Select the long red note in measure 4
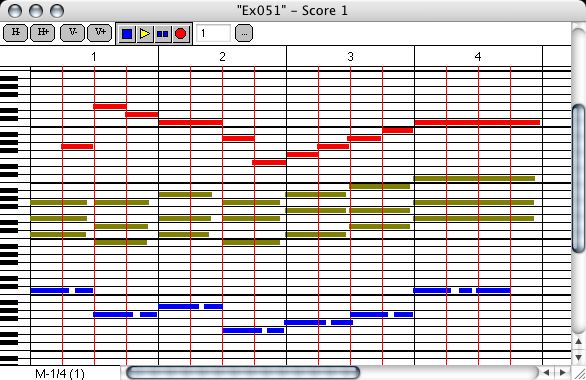 click(477, 122)
